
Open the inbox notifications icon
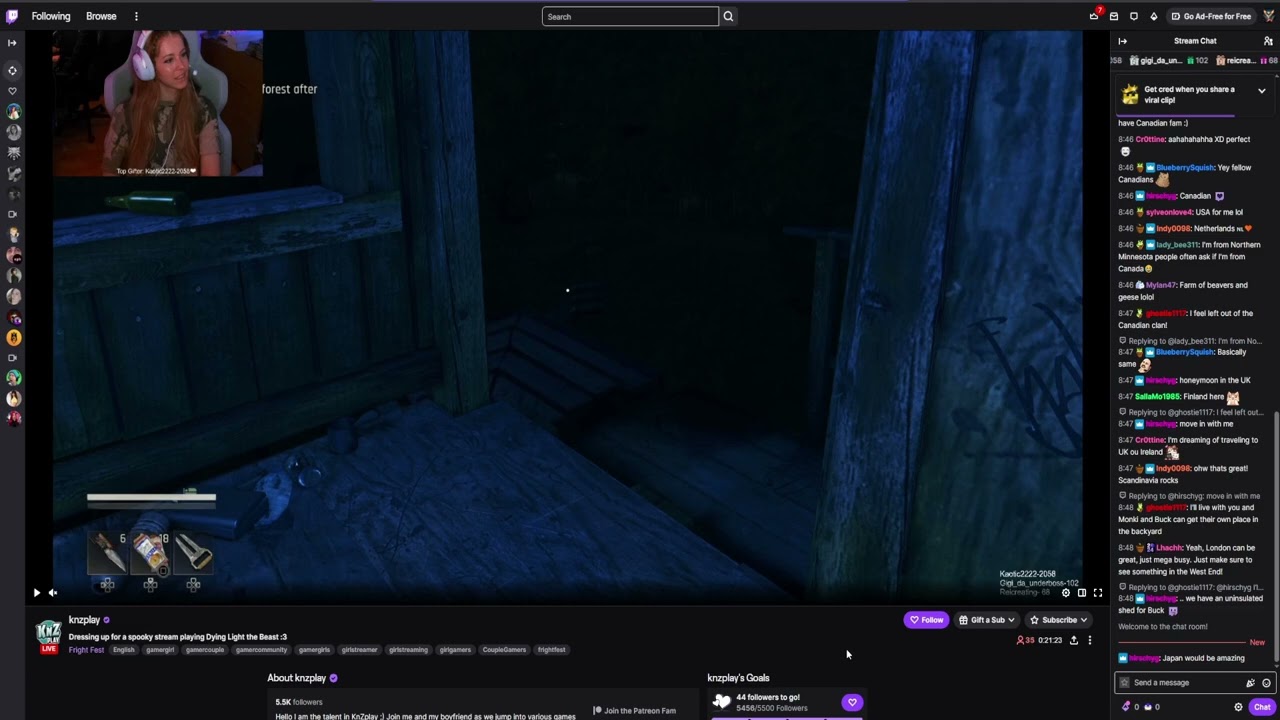[x=1114, y=16]
